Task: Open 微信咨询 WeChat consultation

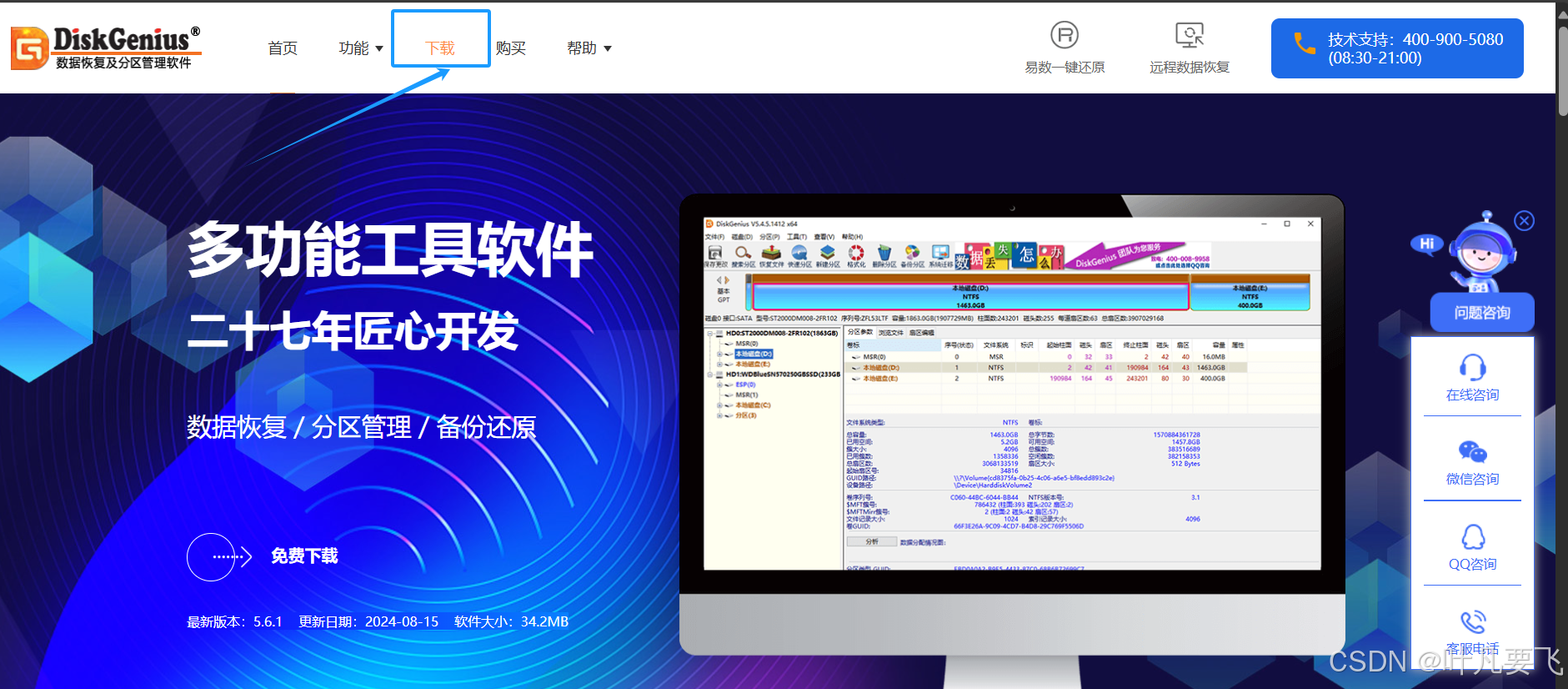Action: click(x=1472, y=462)
